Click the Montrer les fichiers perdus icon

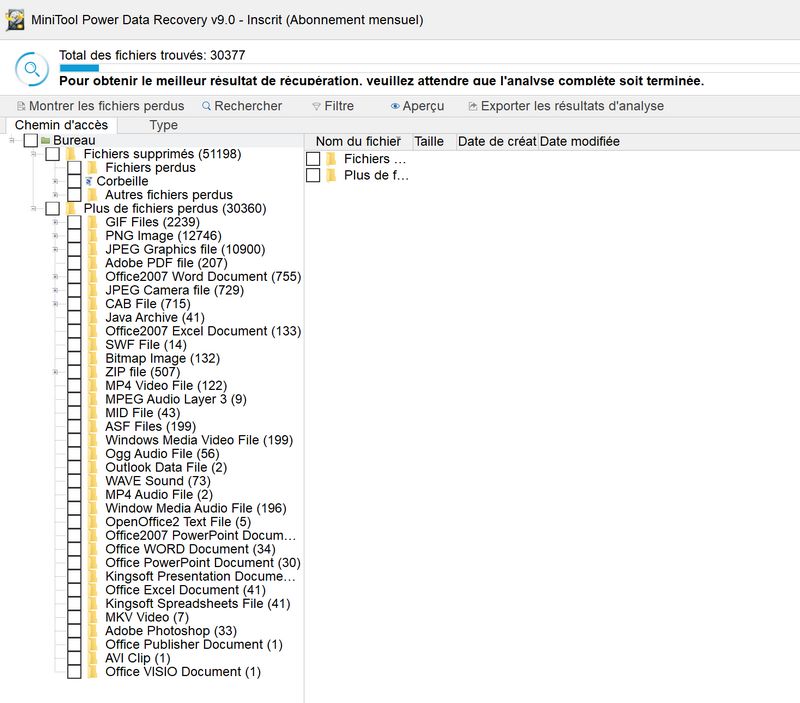click(21, 106)
